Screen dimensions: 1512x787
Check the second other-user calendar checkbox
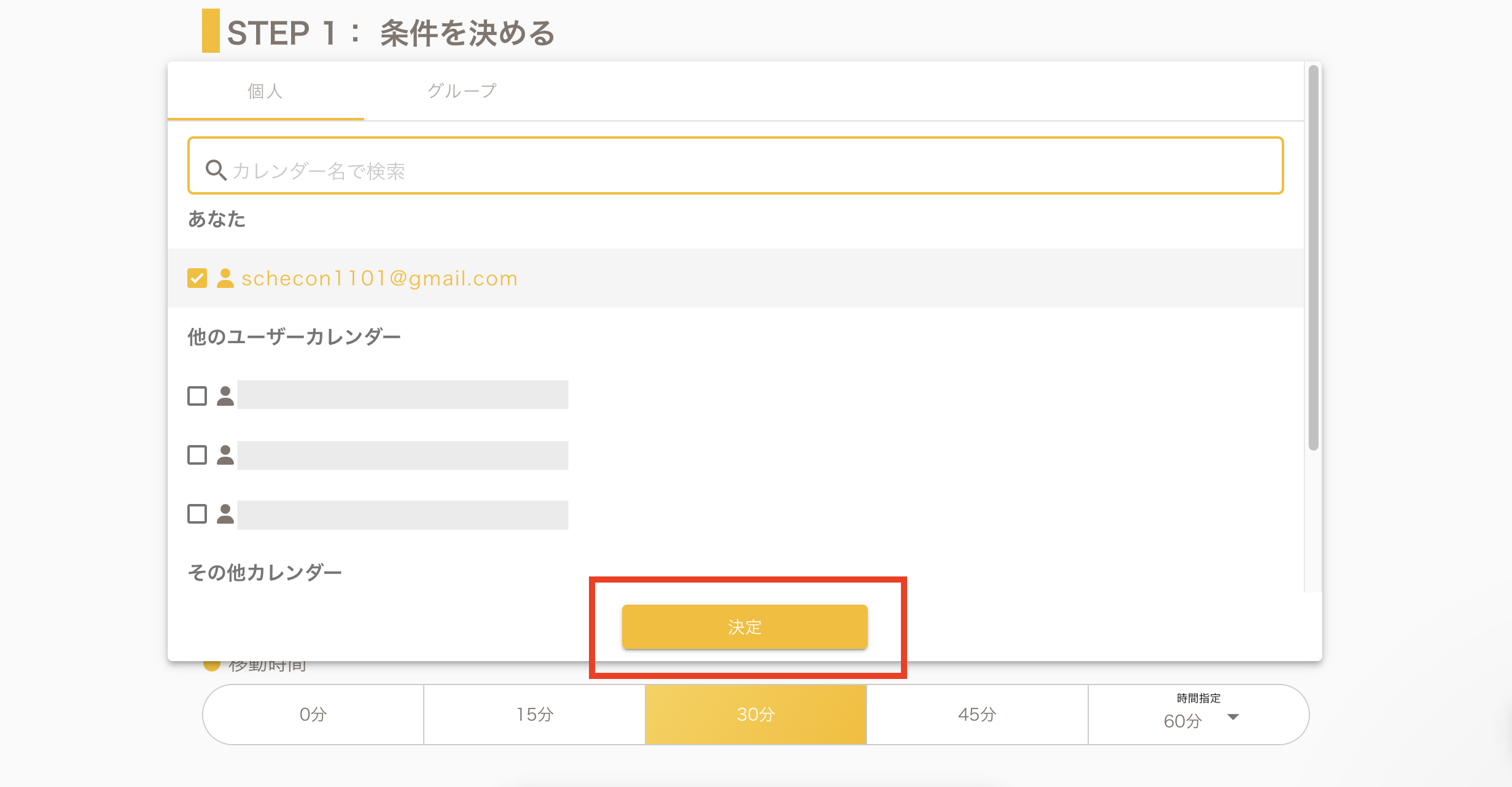[x=197, y=455]
